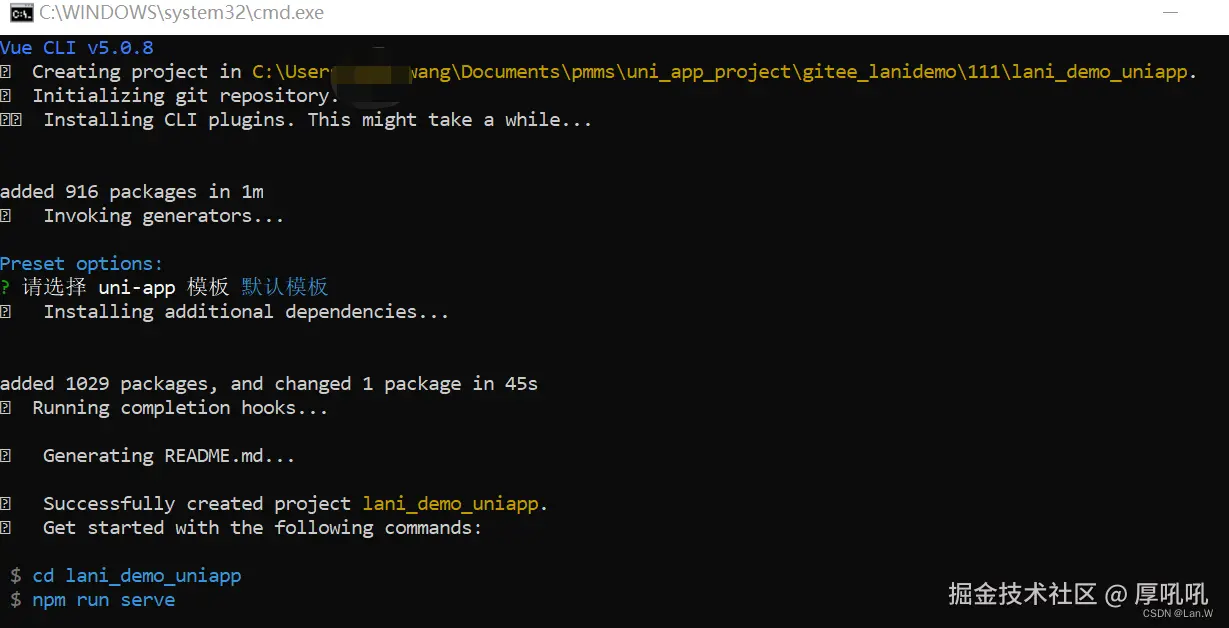Click the 'cd lani_demo_uniapp' command text
The image size is (1229, 628).
click(136, 575)
